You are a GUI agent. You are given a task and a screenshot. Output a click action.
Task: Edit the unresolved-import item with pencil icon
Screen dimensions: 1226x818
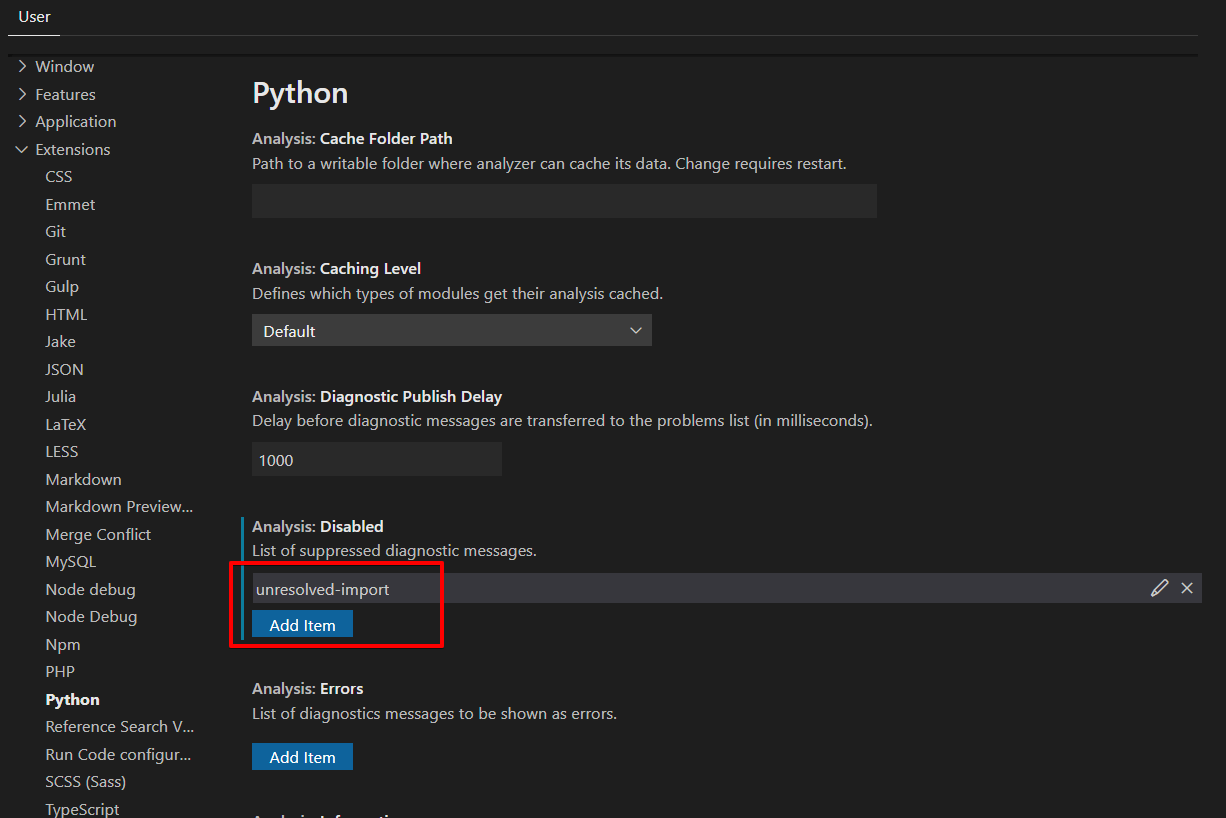pos(1159,588)
